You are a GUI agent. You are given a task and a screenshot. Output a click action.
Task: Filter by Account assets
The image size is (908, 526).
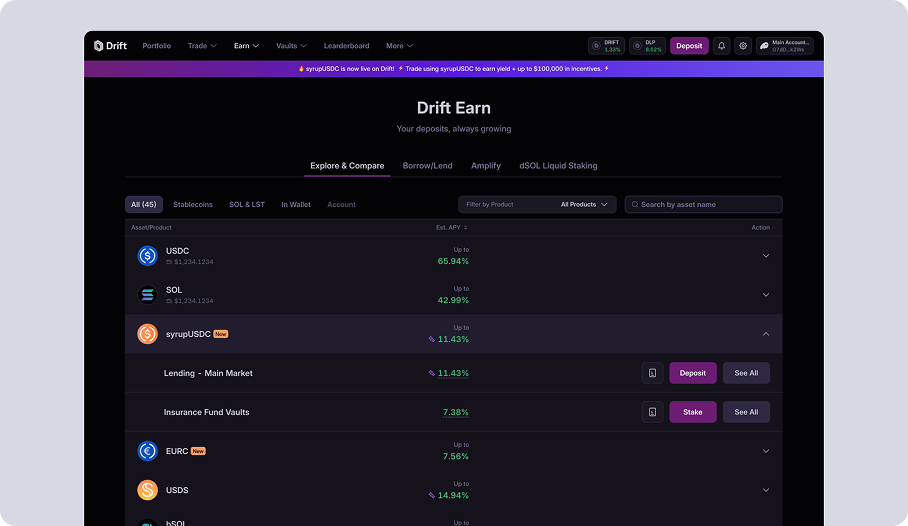click(x=341, y=204)
